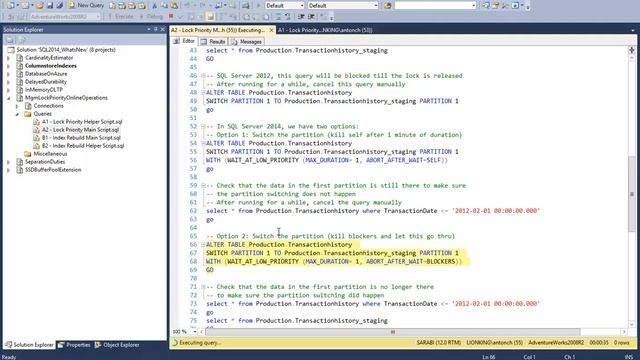
Task: Click the second icon in Solution Explorer toolbar
Action: click(x=22, y=40)
